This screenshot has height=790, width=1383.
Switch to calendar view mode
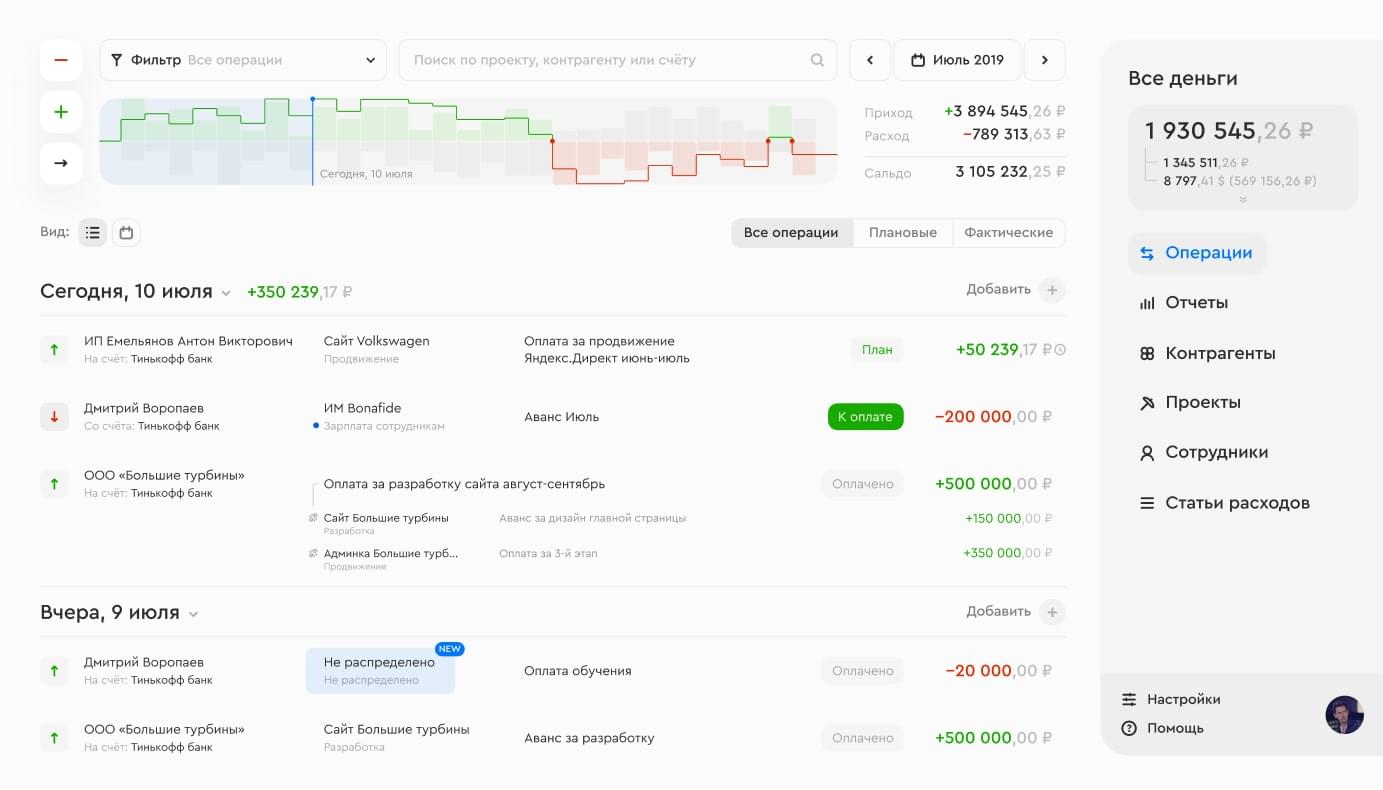[x=126, y=233]
